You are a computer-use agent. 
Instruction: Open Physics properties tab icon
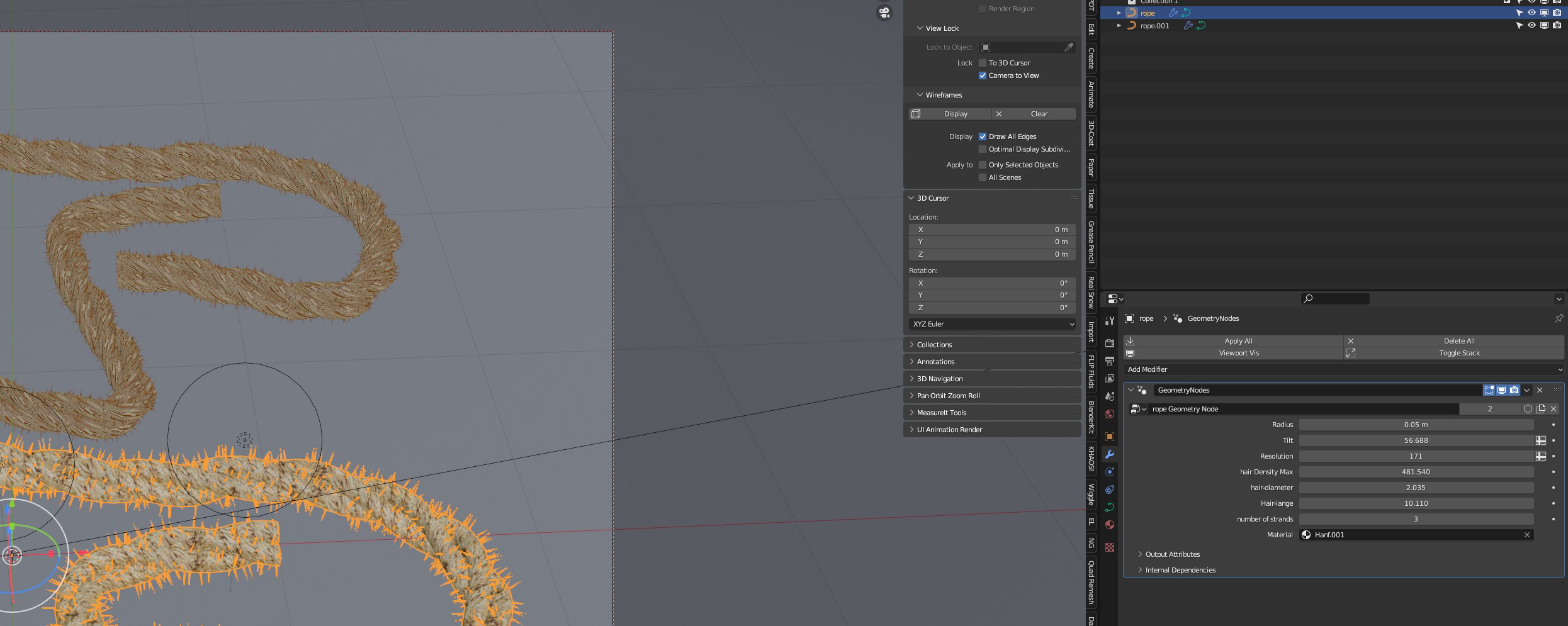tap(1110, 471)
